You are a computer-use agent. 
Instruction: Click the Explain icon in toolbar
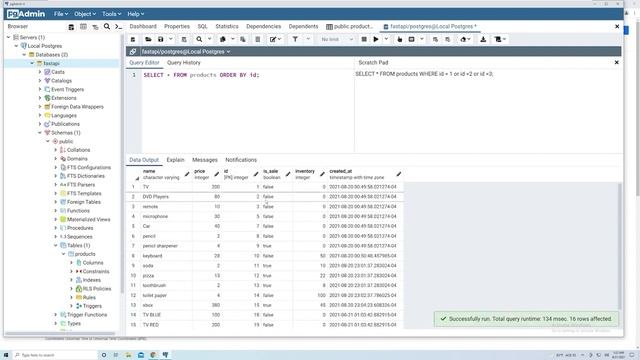tap(400, 39)
